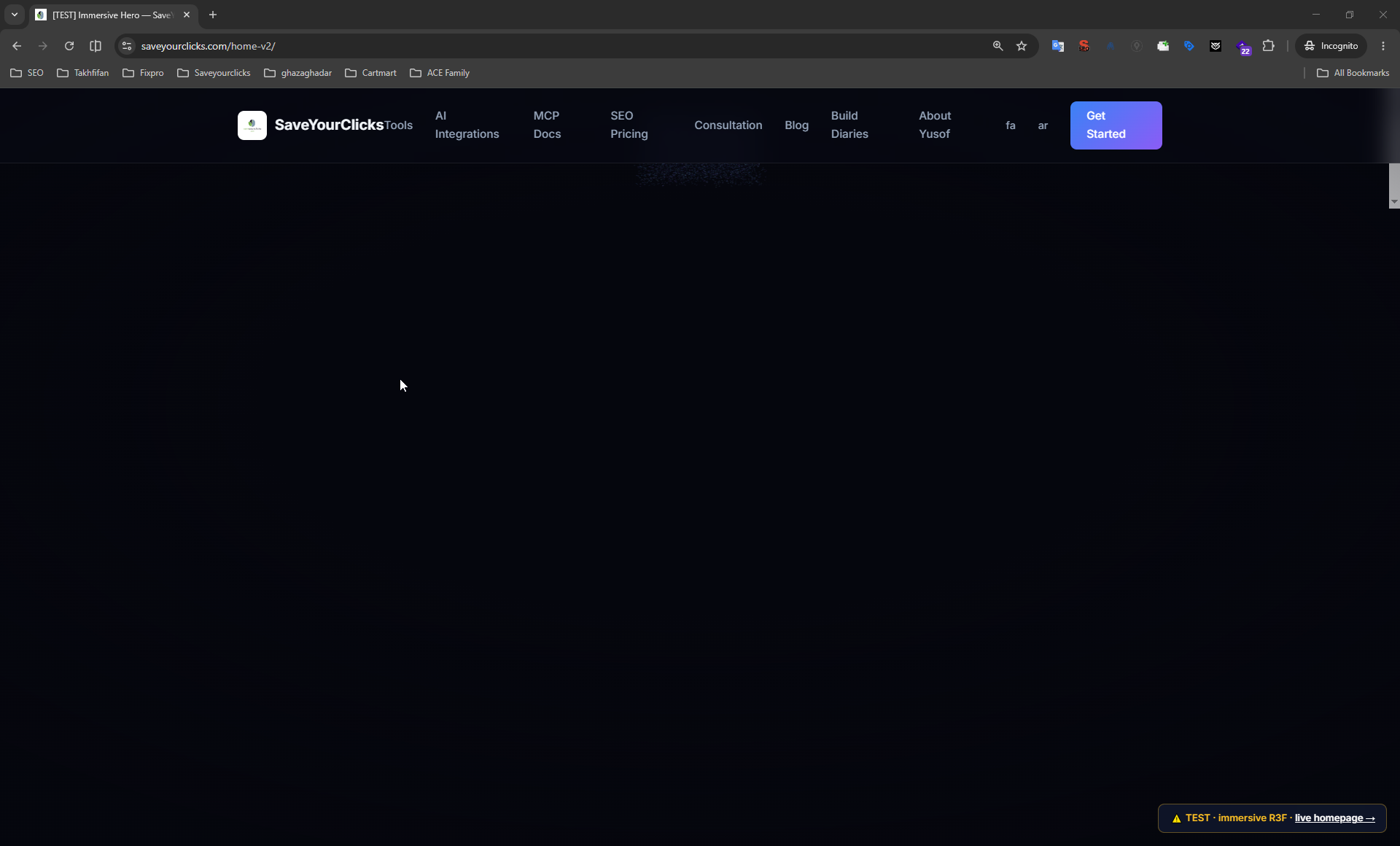1400x846 pixels.
Task: Open the Blog nav item
Action: point(797,125)
